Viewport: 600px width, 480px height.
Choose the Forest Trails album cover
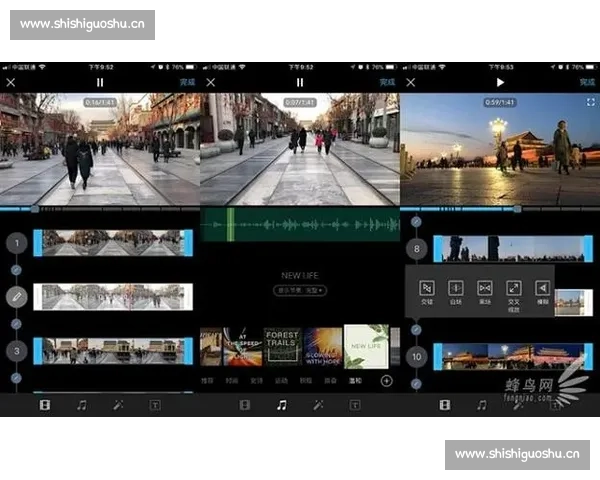[x=282, y=348]
